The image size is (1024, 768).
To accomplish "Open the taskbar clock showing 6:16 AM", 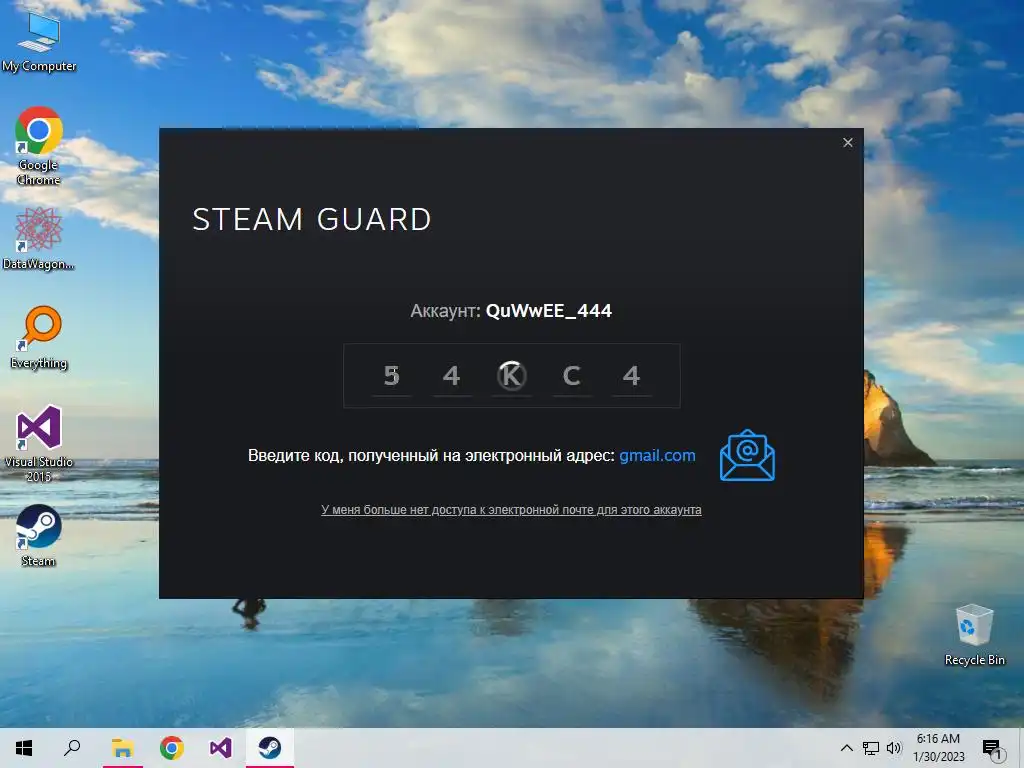I will (x=938, y=748).
